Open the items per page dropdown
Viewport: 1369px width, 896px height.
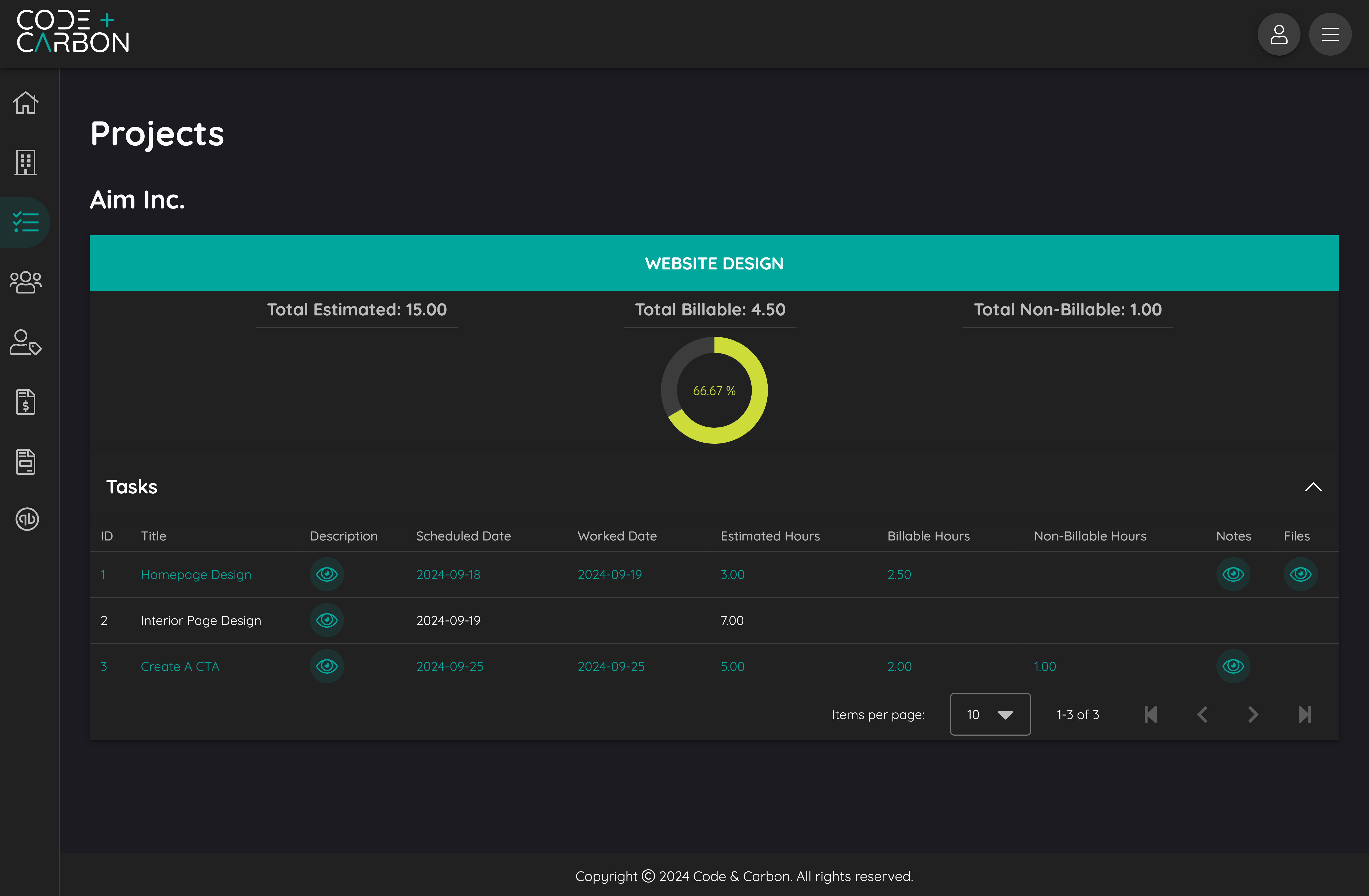[x=990, y=714]
